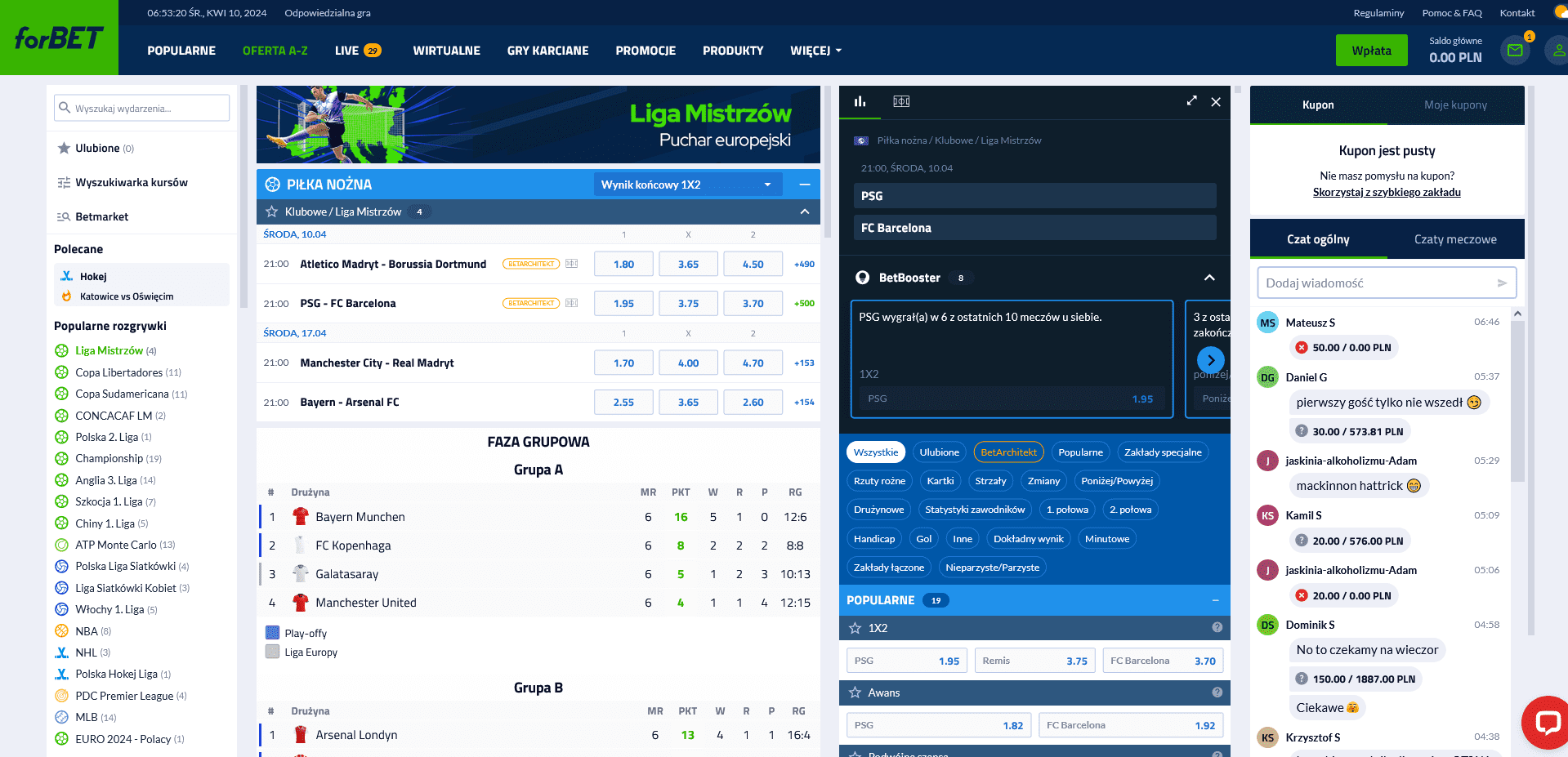Viewport: 1568px width, 757px height.
Task: Select Dokładny wynik market filter
Action: [x=1029, y=539]
